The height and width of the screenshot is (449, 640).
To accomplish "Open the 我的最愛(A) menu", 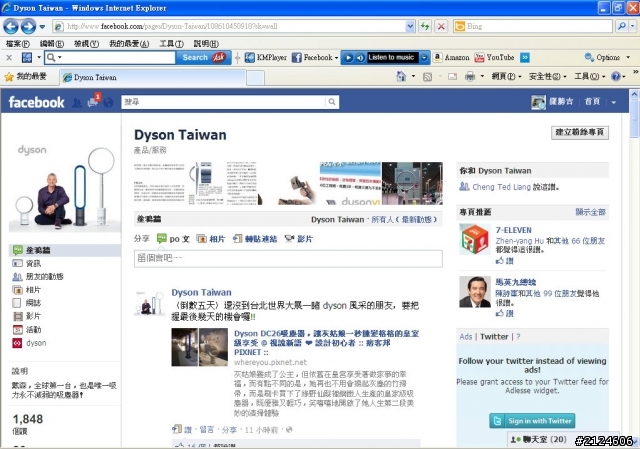I will pyautogui.click(x=129, y=44).
